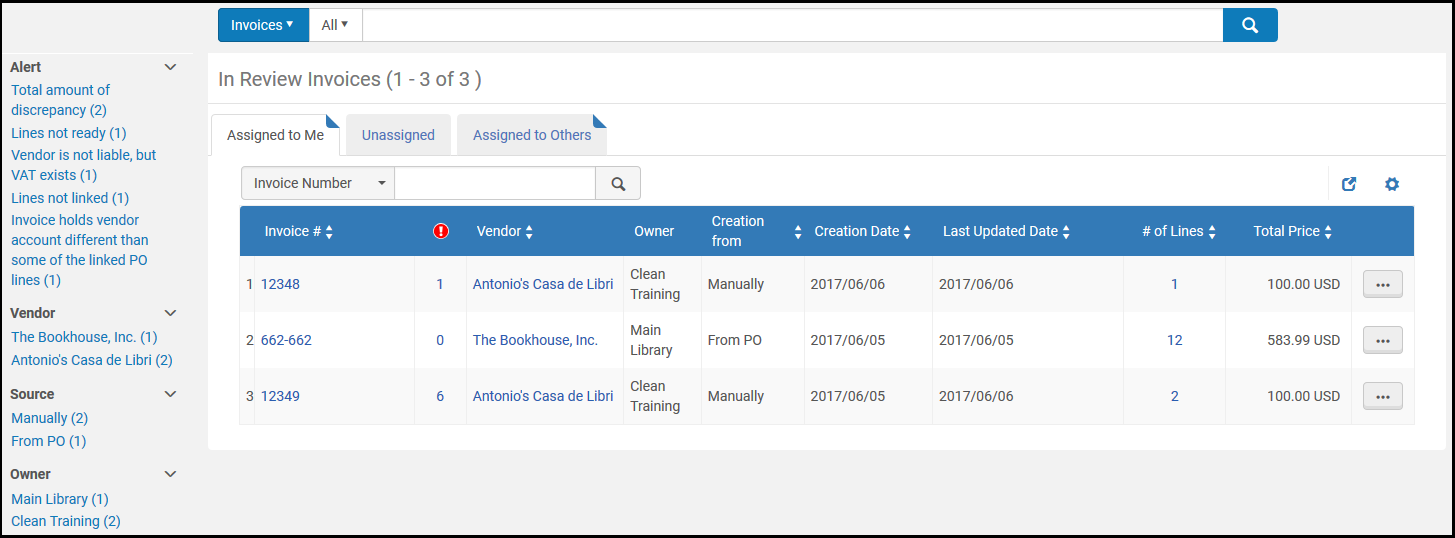Click the invoice number filter search icon
Image resolution: width=1455 pixels, height=538 pixels.
pyautogui.click(x=618, y=184)
